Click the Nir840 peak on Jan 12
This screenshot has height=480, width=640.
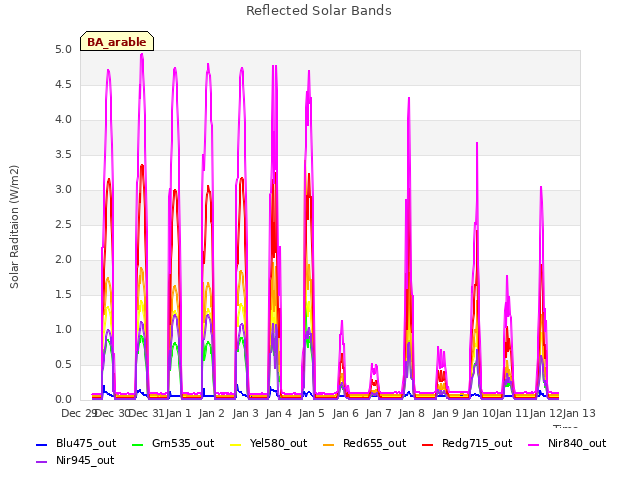(541, 187)
